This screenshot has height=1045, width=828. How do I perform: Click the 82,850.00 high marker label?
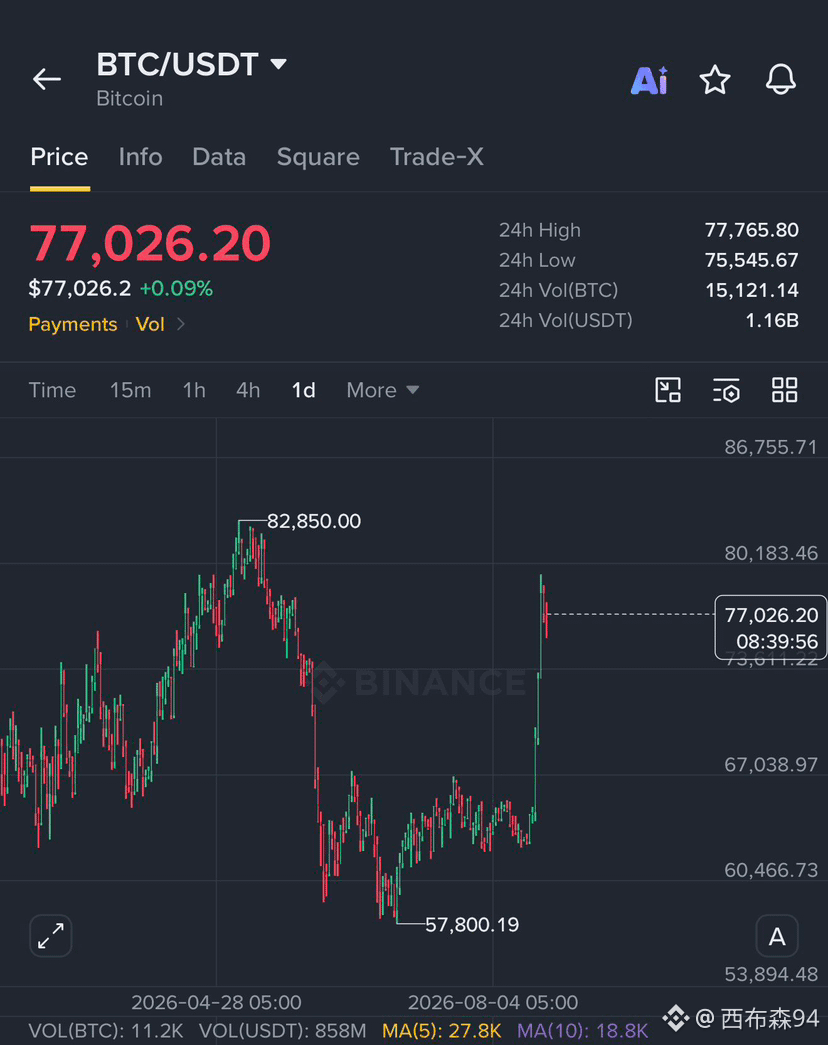pyautogui.click(x=314, y=521)
